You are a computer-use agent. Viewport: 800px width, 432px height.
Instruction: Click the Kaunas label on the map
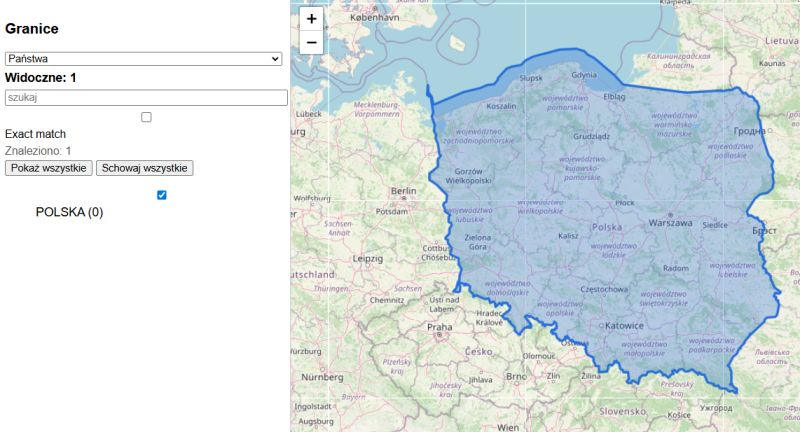pyautogui.click(x=772, y=64)
